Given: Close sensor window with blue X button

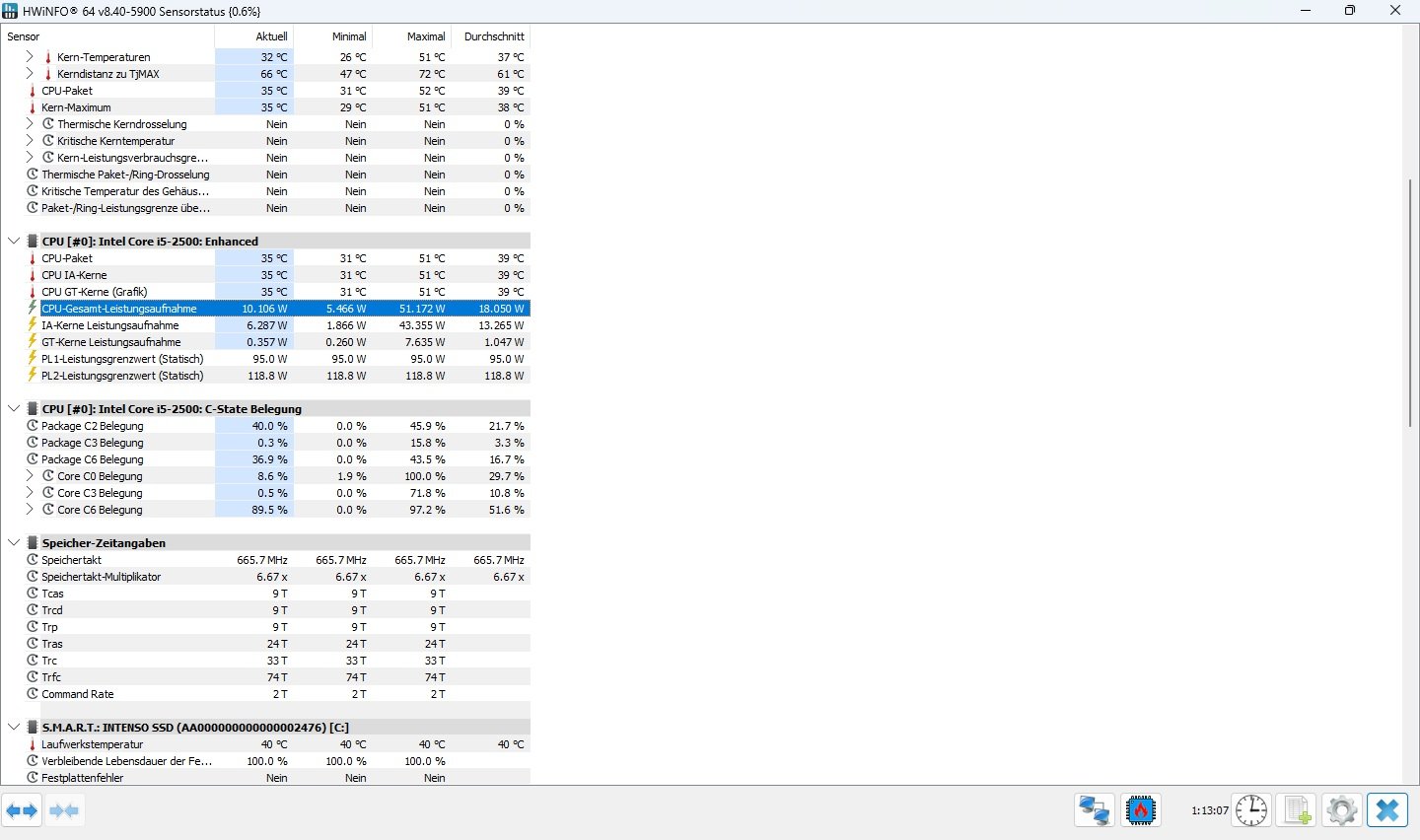Looking at the screenshot, I should (x=1387, y=810).
